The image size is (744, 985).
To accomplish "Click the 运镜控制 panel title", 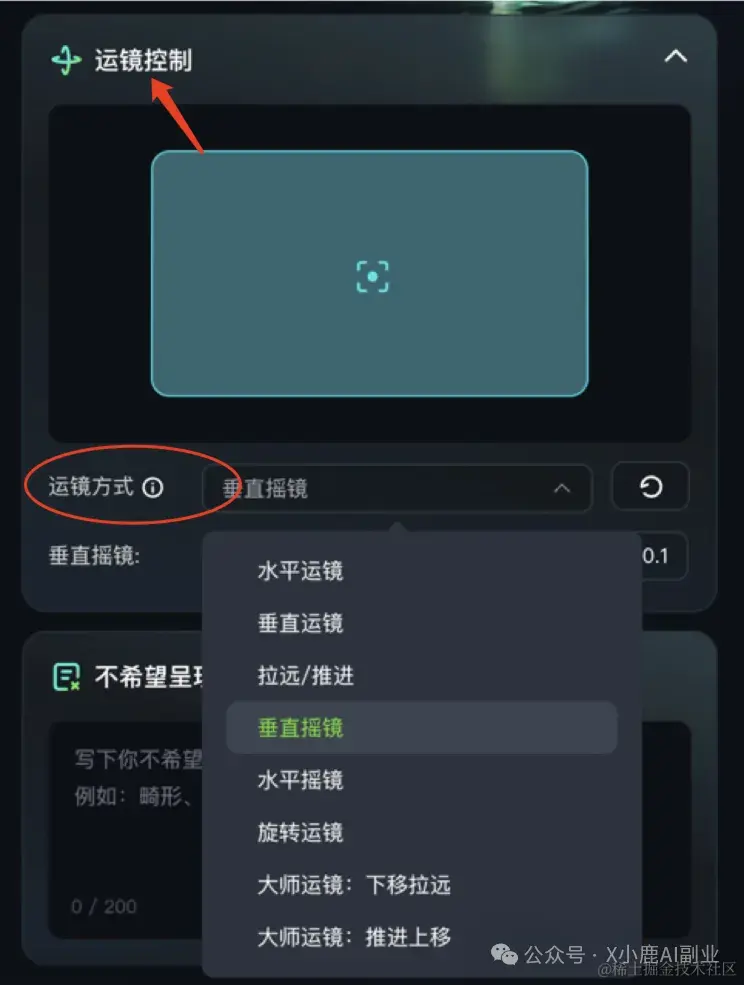I will (x=143, y=61).
